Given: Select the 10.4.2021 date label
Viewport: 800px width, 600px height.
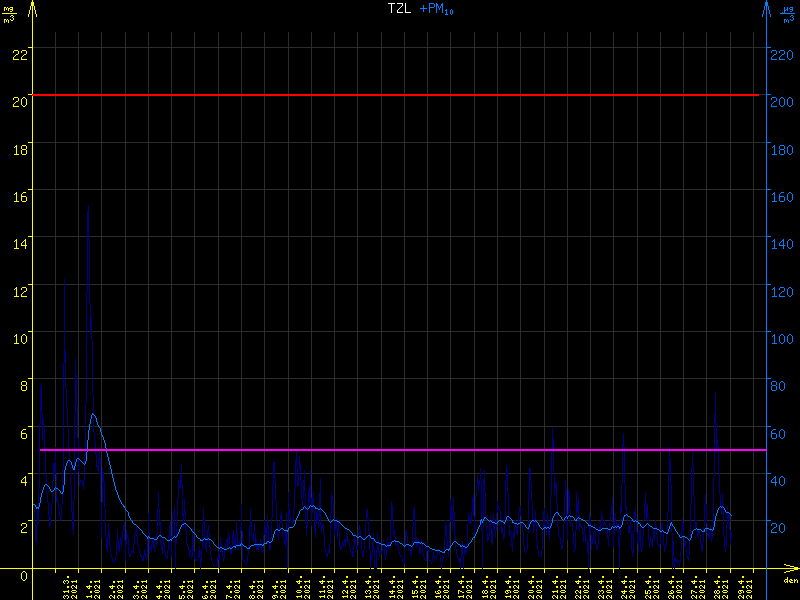Looking at the screenshot, I should [301, 587].
